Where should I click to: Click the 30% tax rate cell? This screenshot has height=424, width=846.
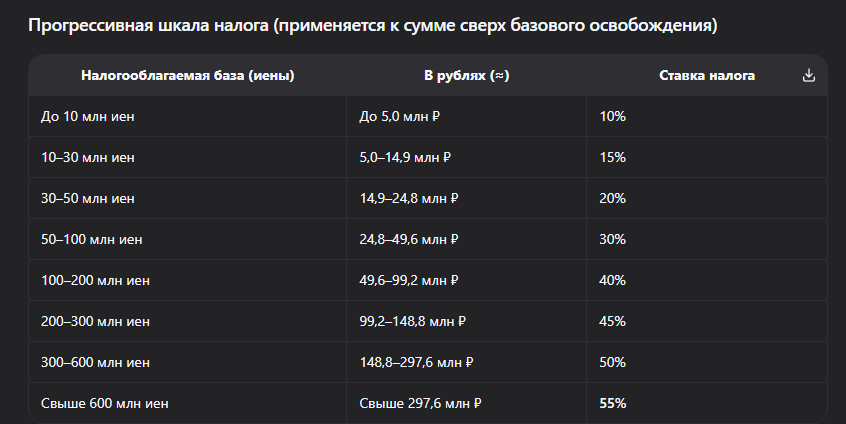pyautogui.click(x=612, y=239)
